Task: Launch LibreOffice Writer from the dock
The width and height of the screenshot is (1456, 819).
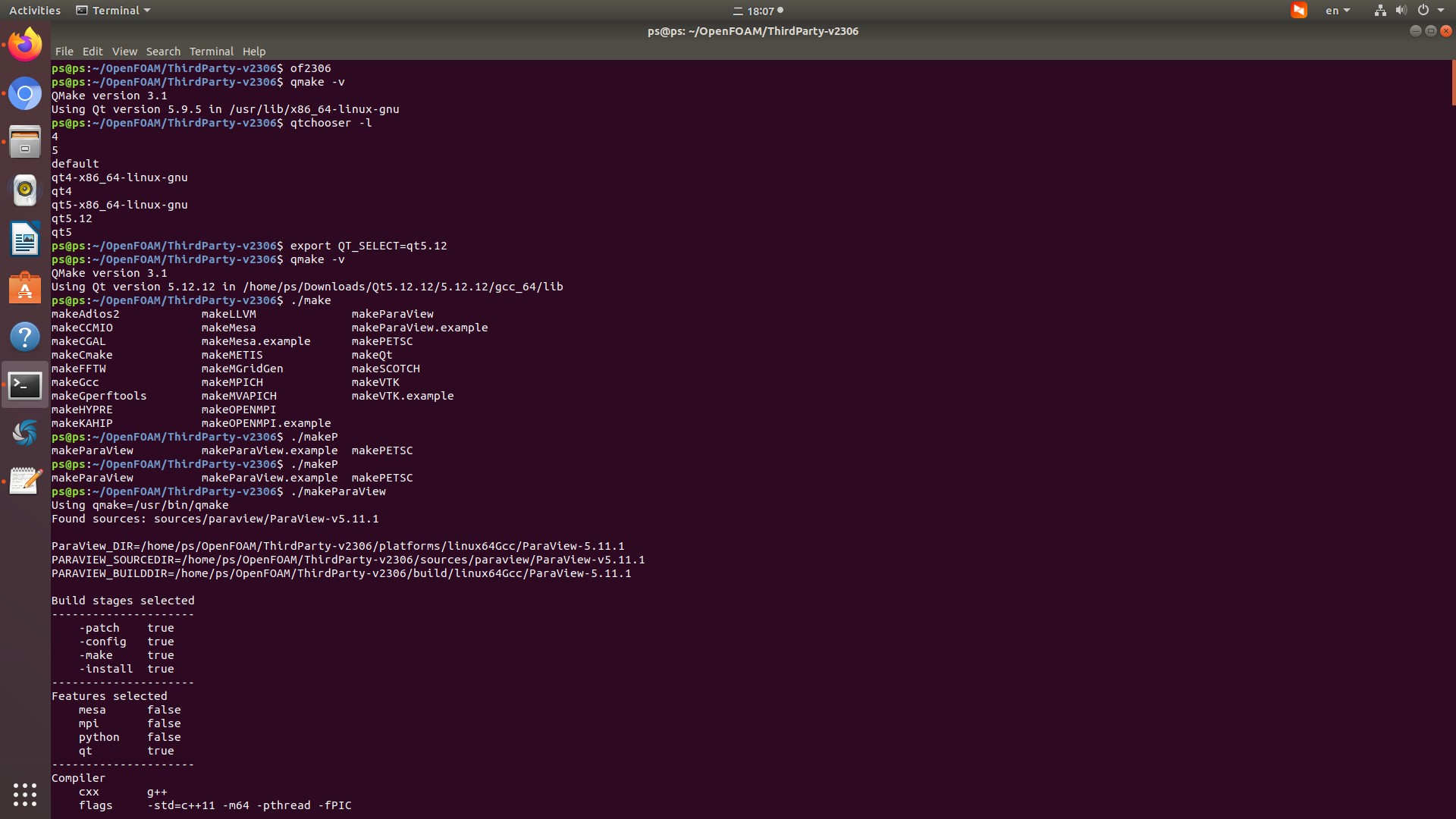Action: 25,240
